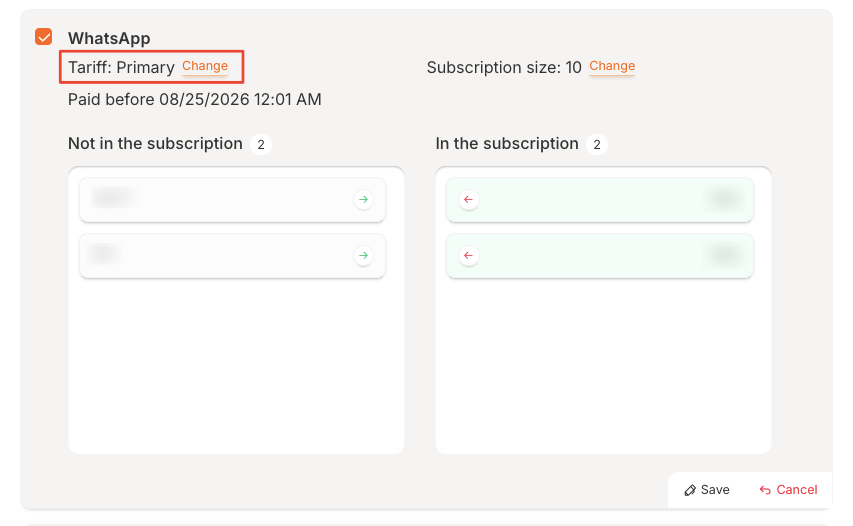Click count badge beside Not in the subscription
This screenshot has height=526, width=853.
tap(260, 145)
